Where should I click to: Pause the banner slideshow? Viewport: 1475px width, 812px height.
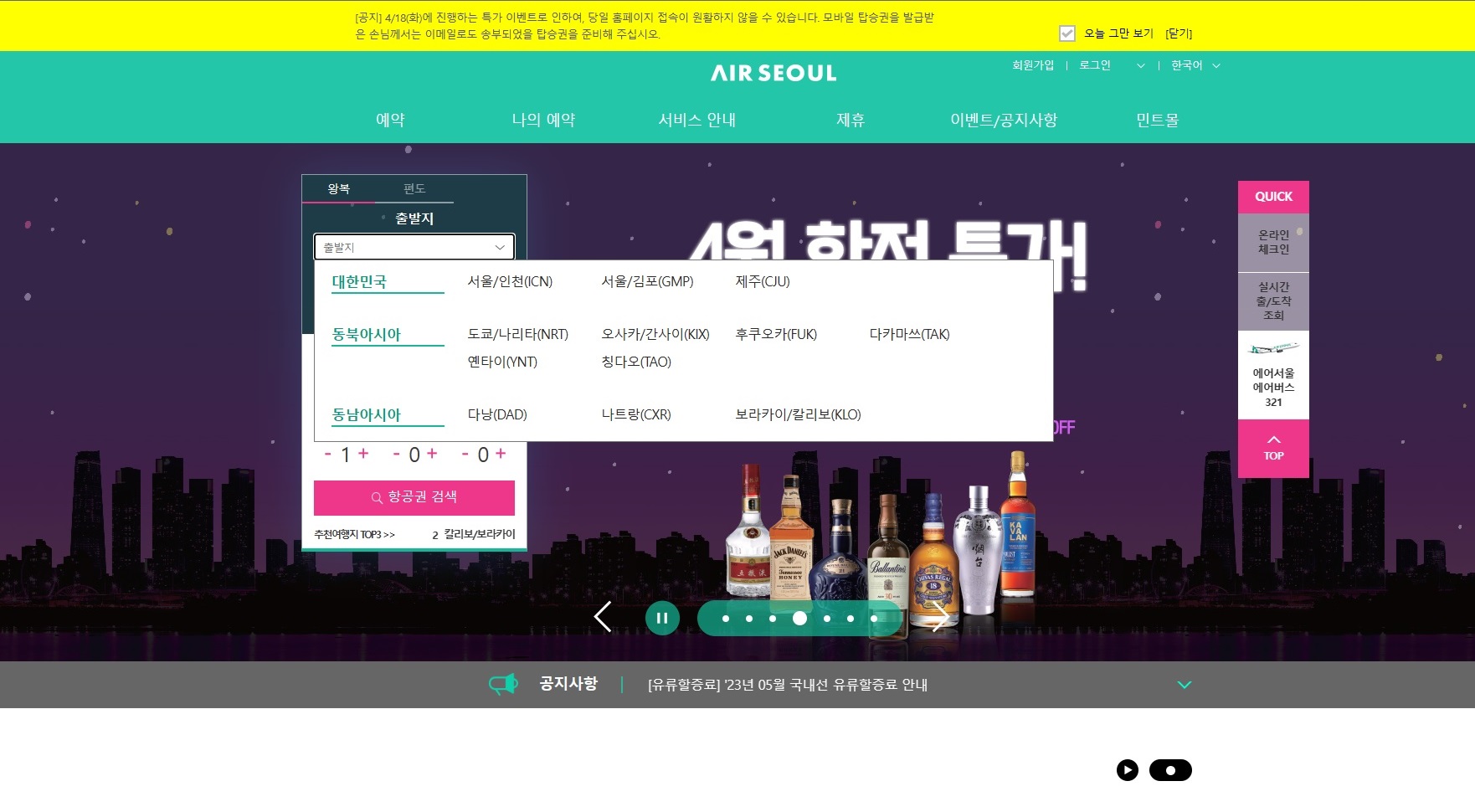[662, 619]
